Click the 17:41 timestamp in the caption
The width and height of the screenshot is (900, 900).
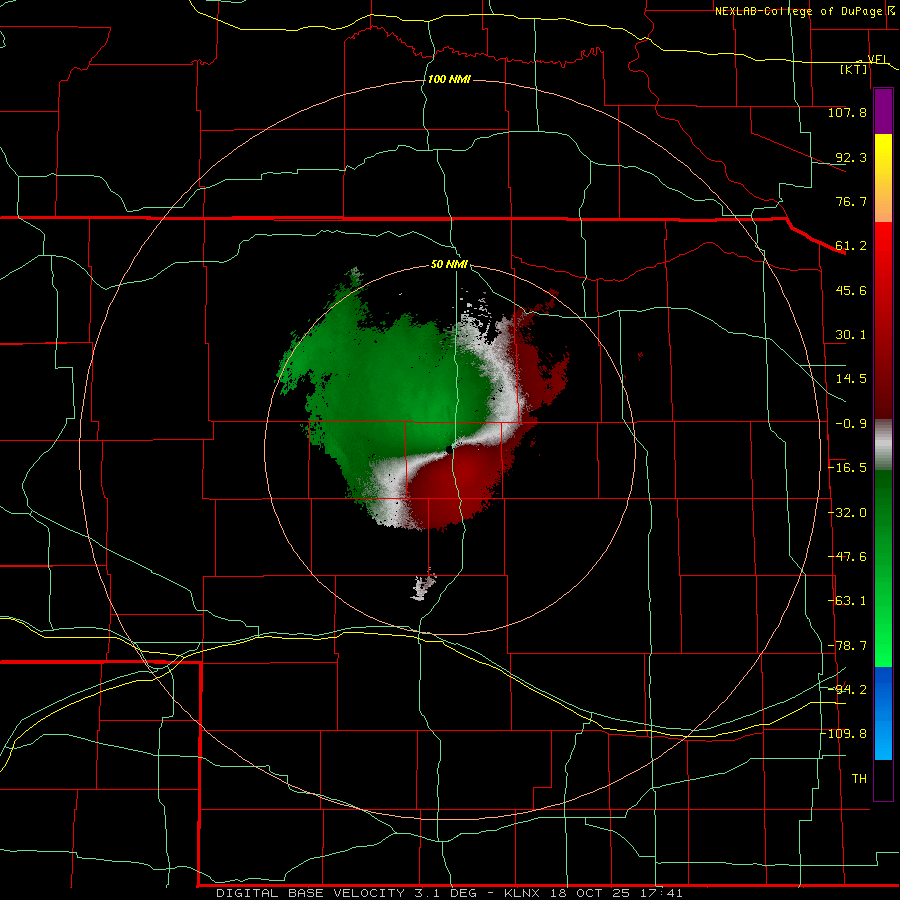662,893
